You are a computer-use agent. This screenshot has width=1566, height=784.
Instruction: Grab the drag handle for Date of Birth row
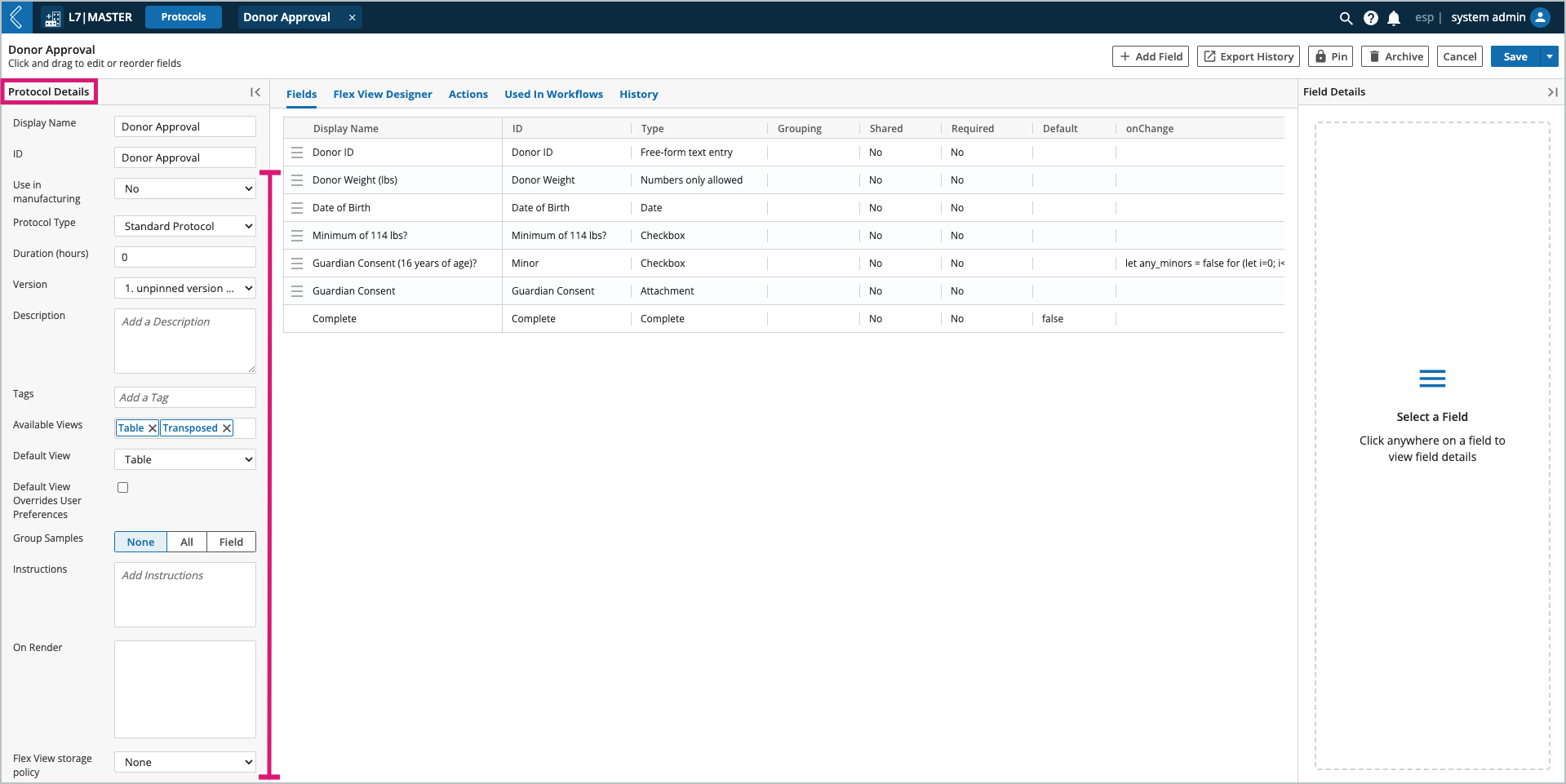click(297, 208)
